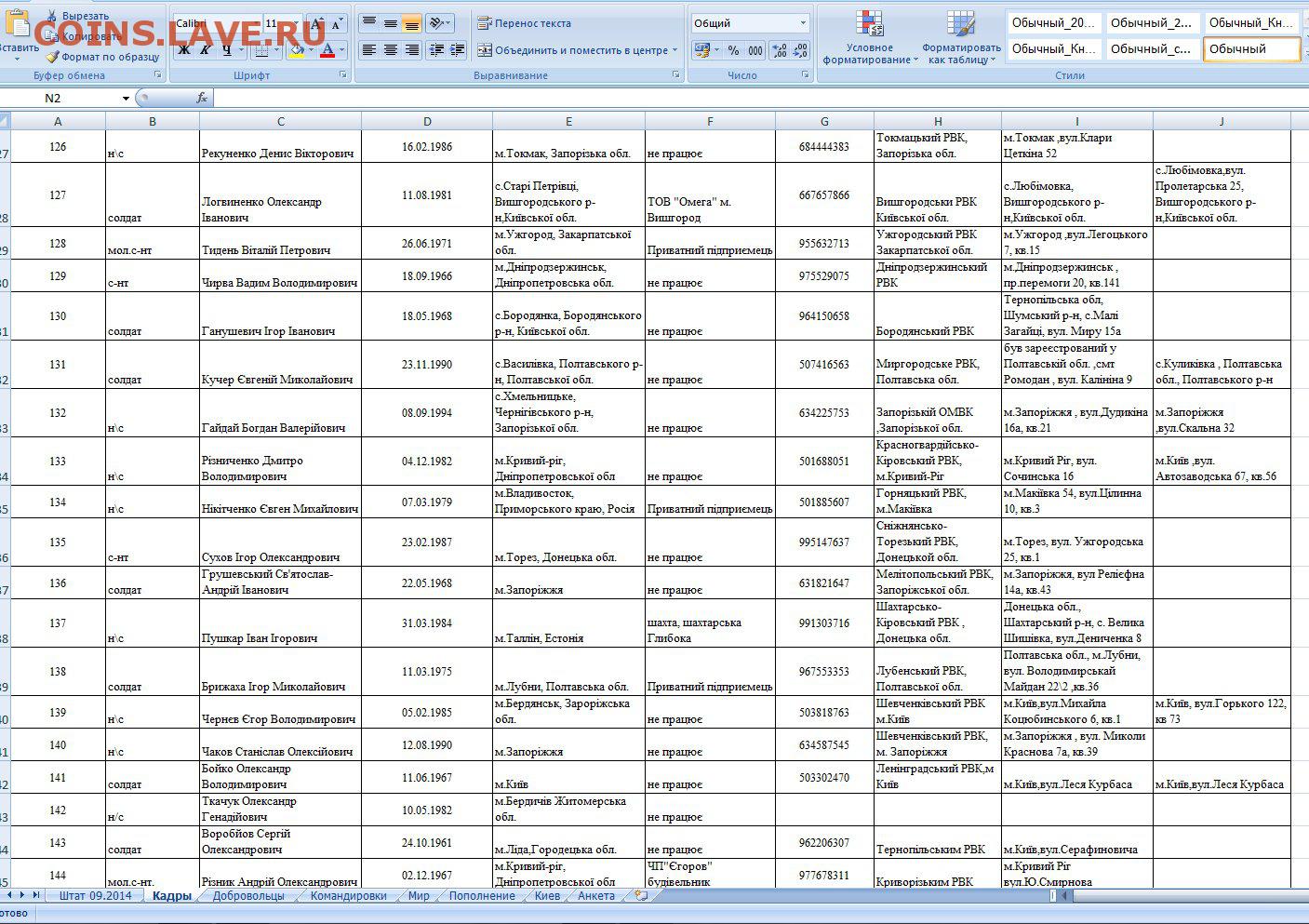This screenshot has width=1309, height=924.
Task: Increase the cell indent
Action: (457, 50)
